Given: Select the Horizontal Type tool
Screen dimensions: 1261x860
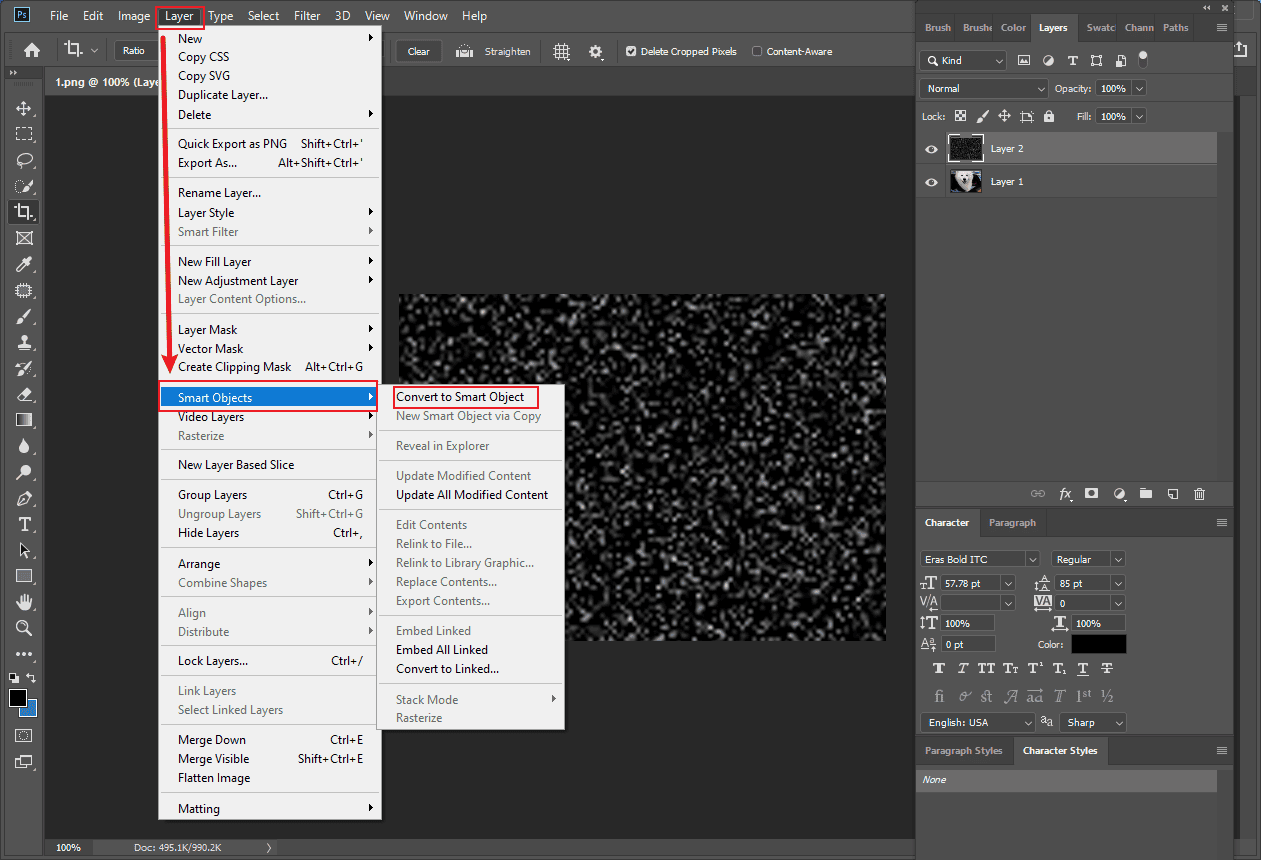Looking at the screenshot, I should [x=24, y=524].
